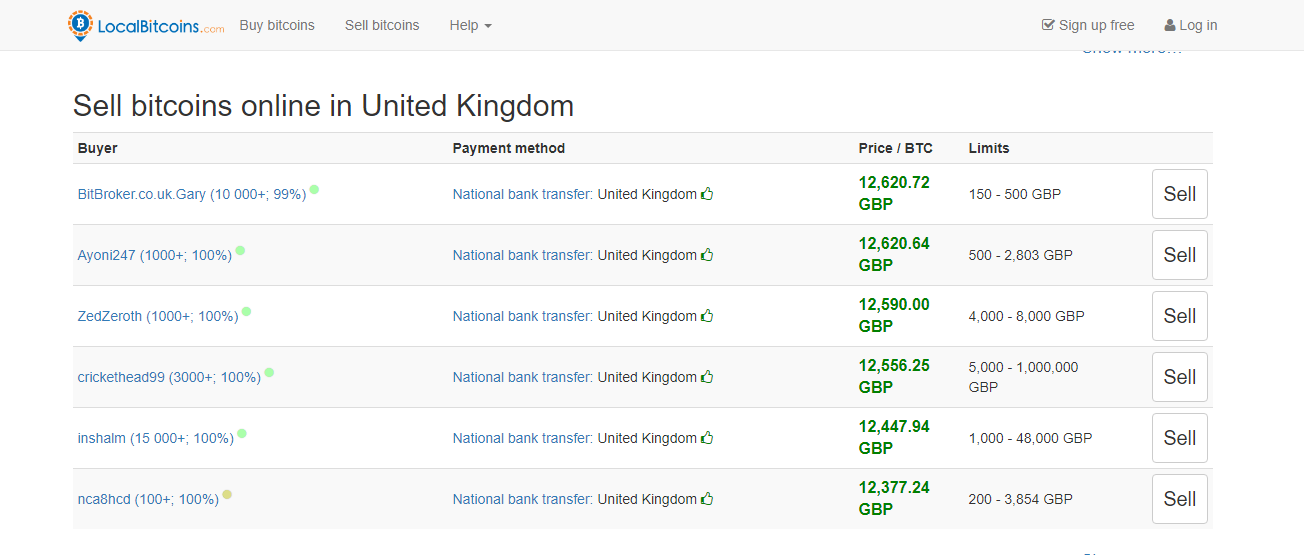Click thumbs-up icon in ZedZeroth row
The height and width of the screenshot is (555, 1304).
tap(707, 316)
